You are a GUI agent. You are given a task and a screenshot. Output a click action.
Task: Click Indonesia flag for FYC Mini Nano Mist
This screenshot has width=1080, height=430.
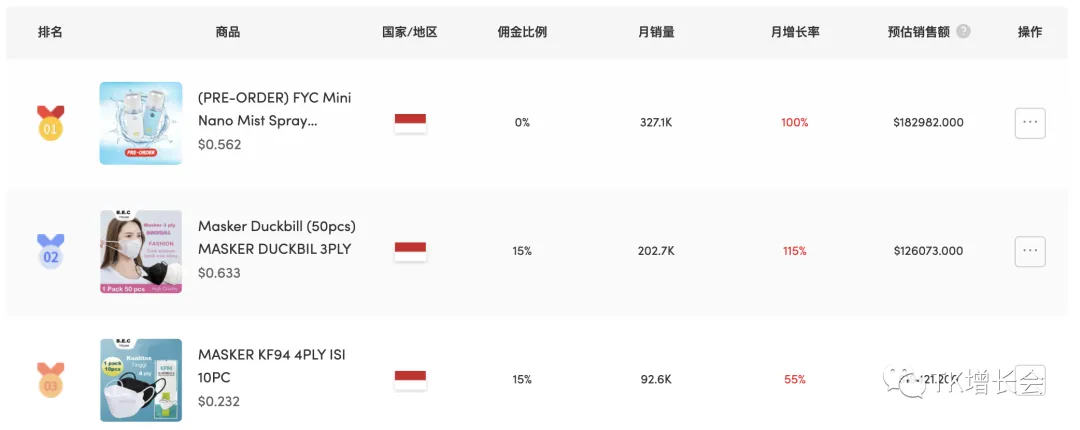(x=410, y=123)
